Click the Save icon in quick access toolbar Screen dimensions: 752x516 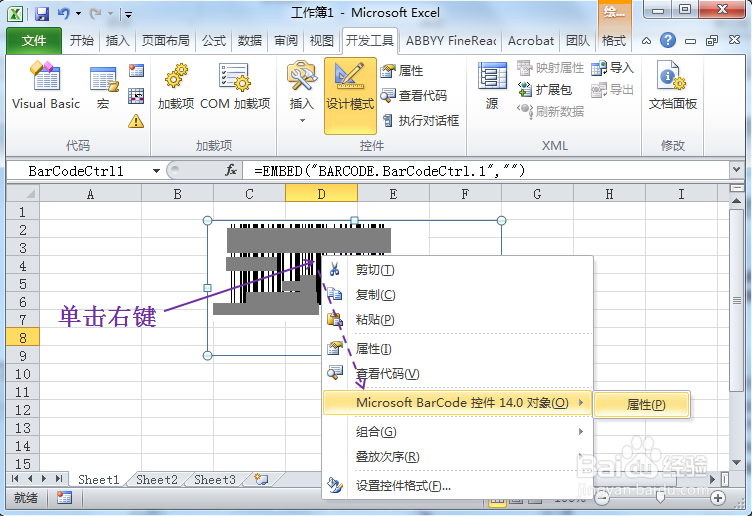click(42, 14)
